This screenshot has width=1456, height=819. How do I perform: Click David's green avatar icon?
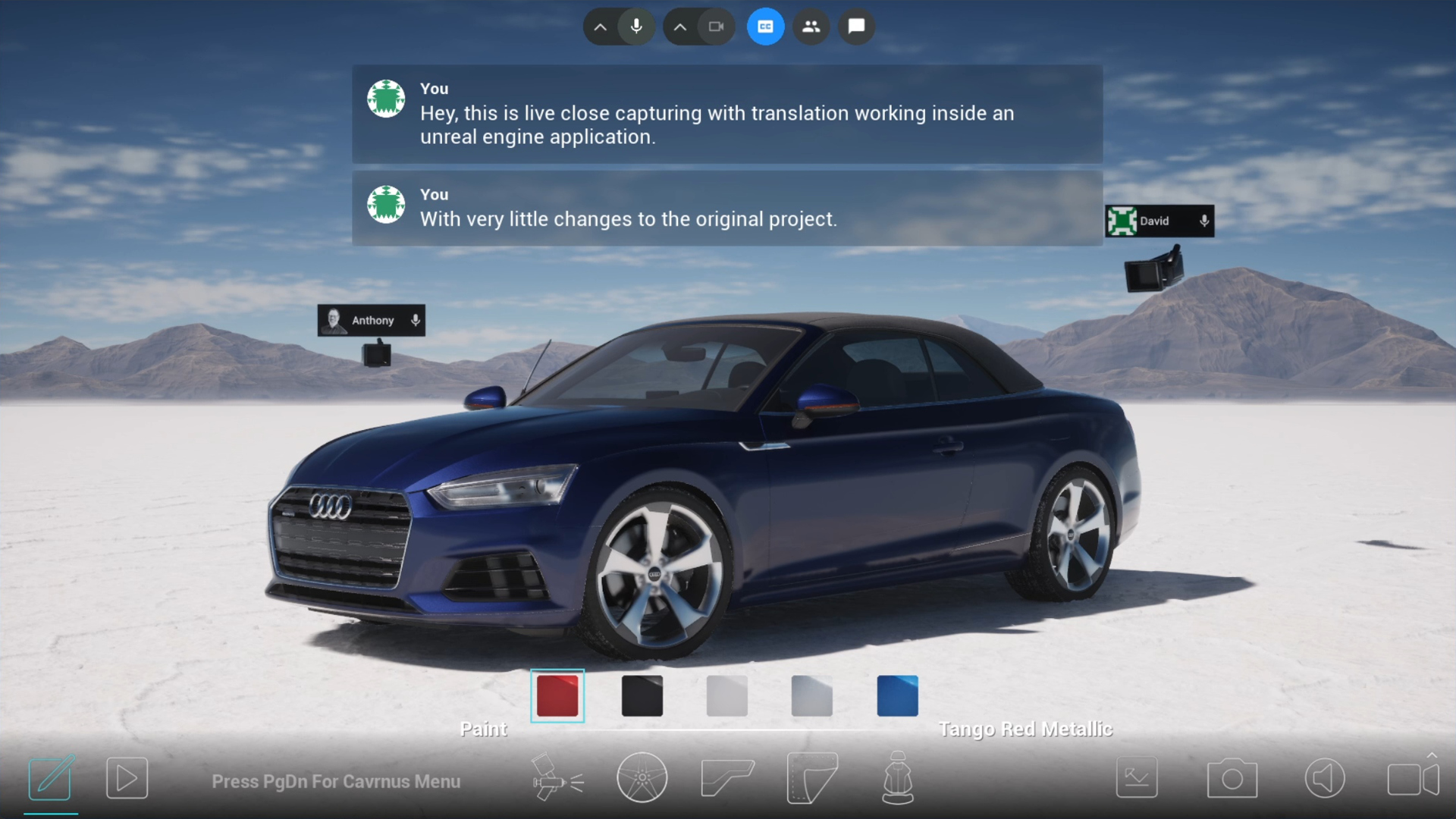tap(1122, 221)
